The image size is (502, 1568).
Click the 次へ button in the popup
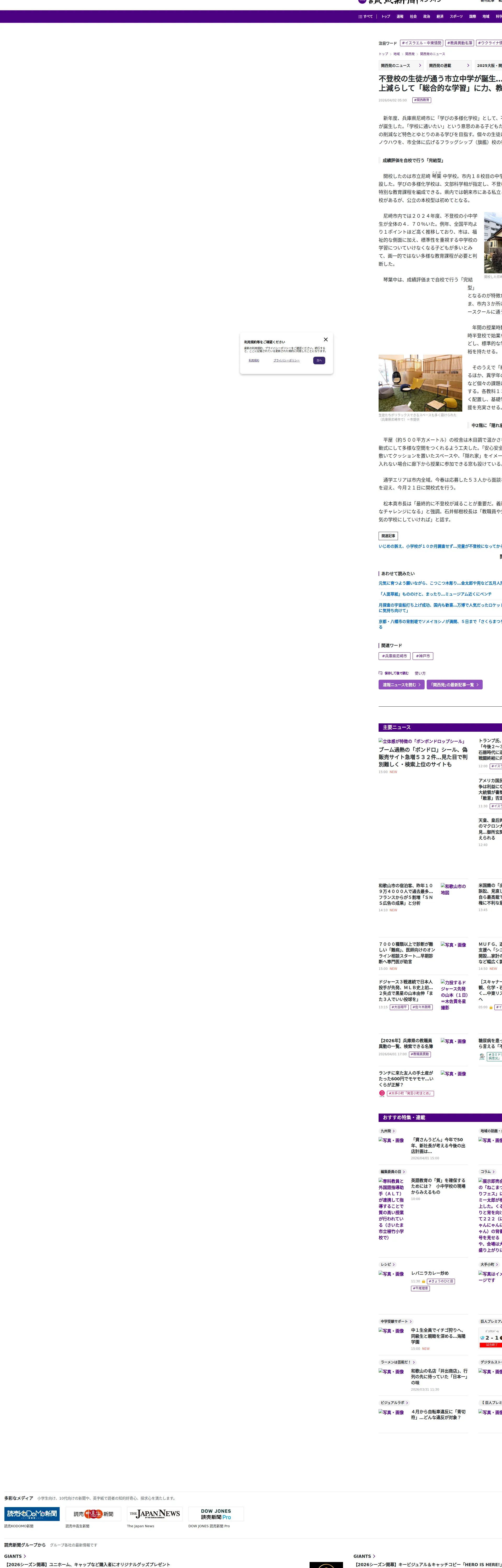(319, 360)
